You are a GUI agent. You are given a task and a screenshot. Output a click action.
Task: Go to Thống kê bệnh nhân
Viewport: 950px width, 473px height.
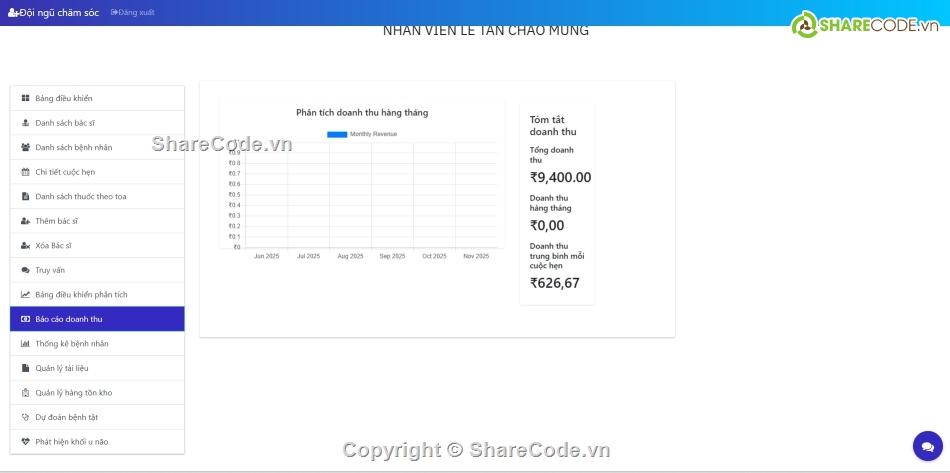click(72, 343)
